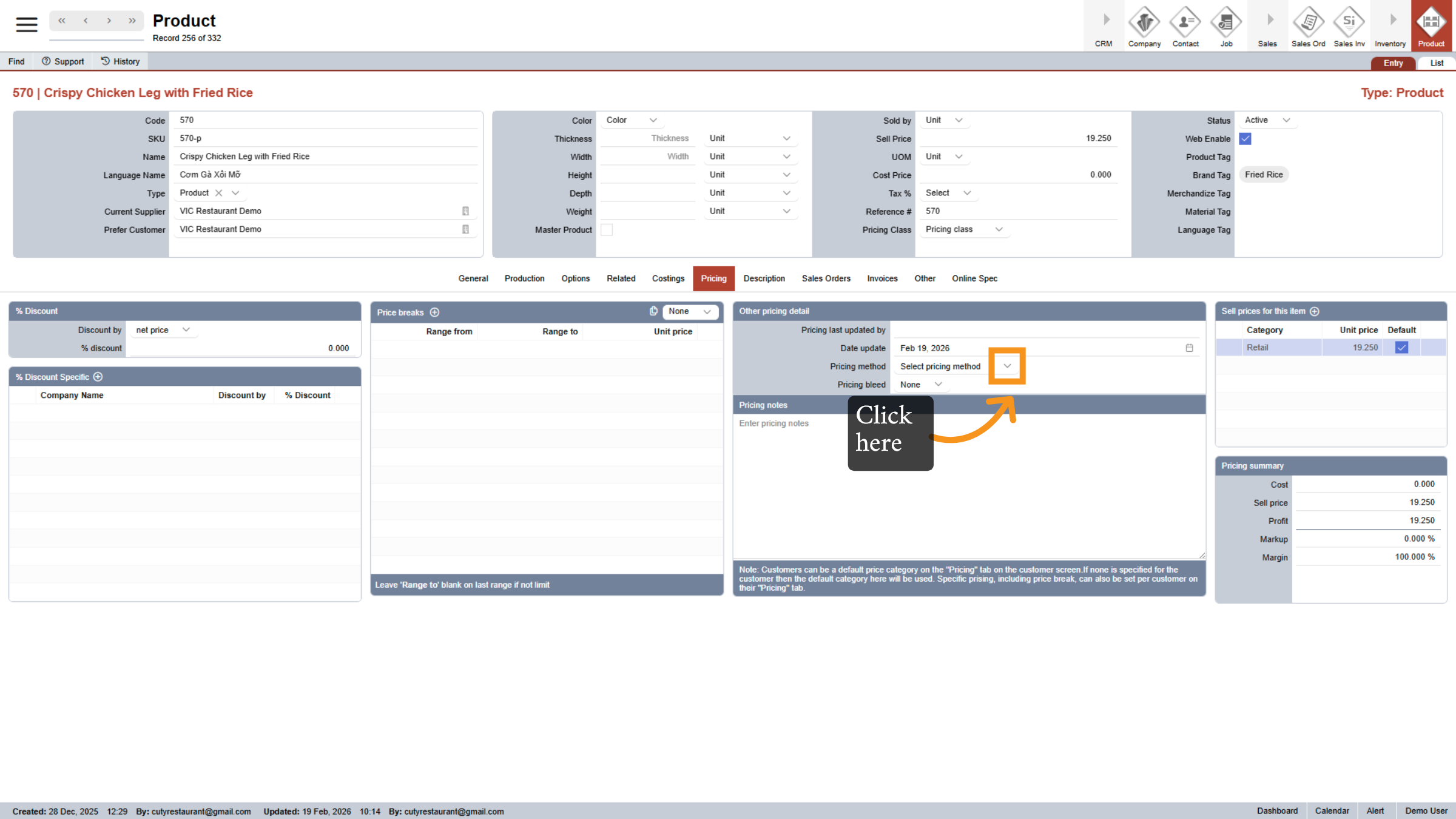Add a discount specific entry

(98, 377)
